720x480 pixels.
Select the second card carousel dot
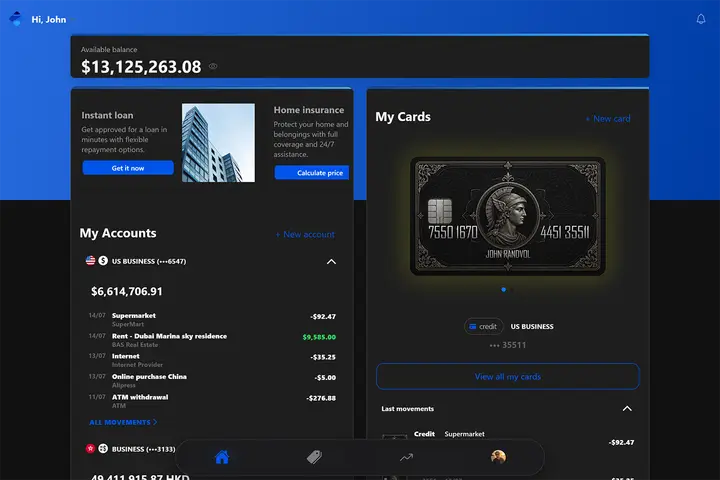pyautogui.click(x=512, y=289)
